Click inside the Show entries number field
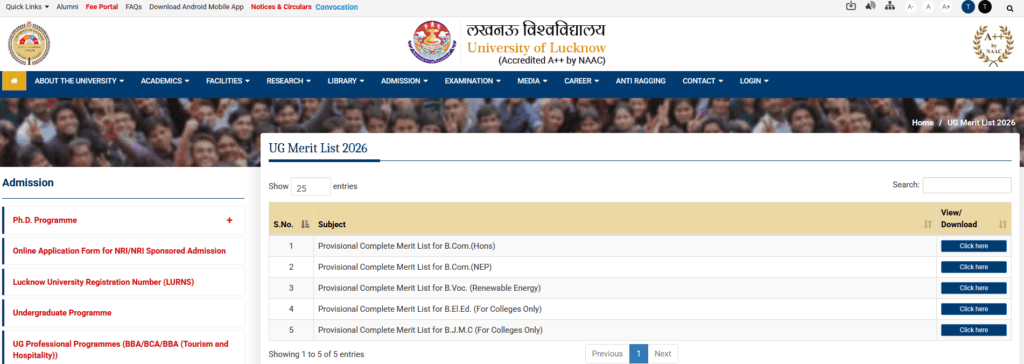1024x364 pixels. coord(311,187)
